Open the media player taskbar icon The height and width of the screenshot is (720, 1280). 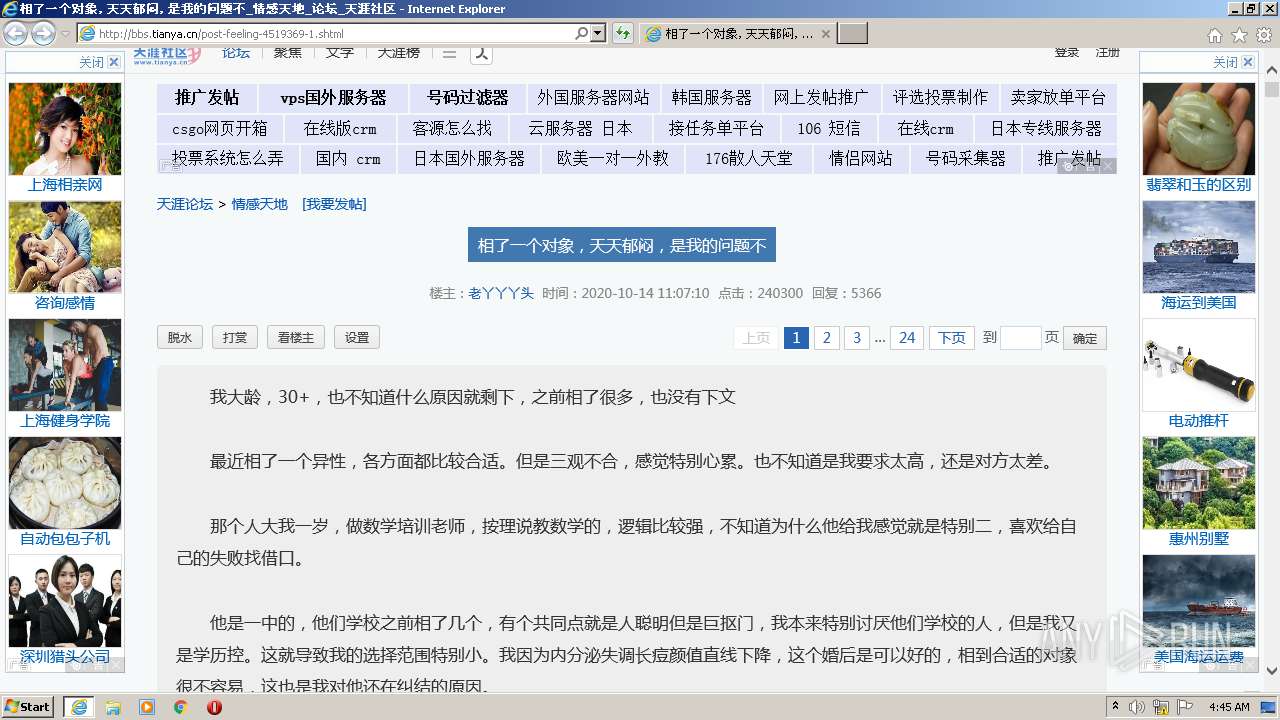[x=147, y=707]
